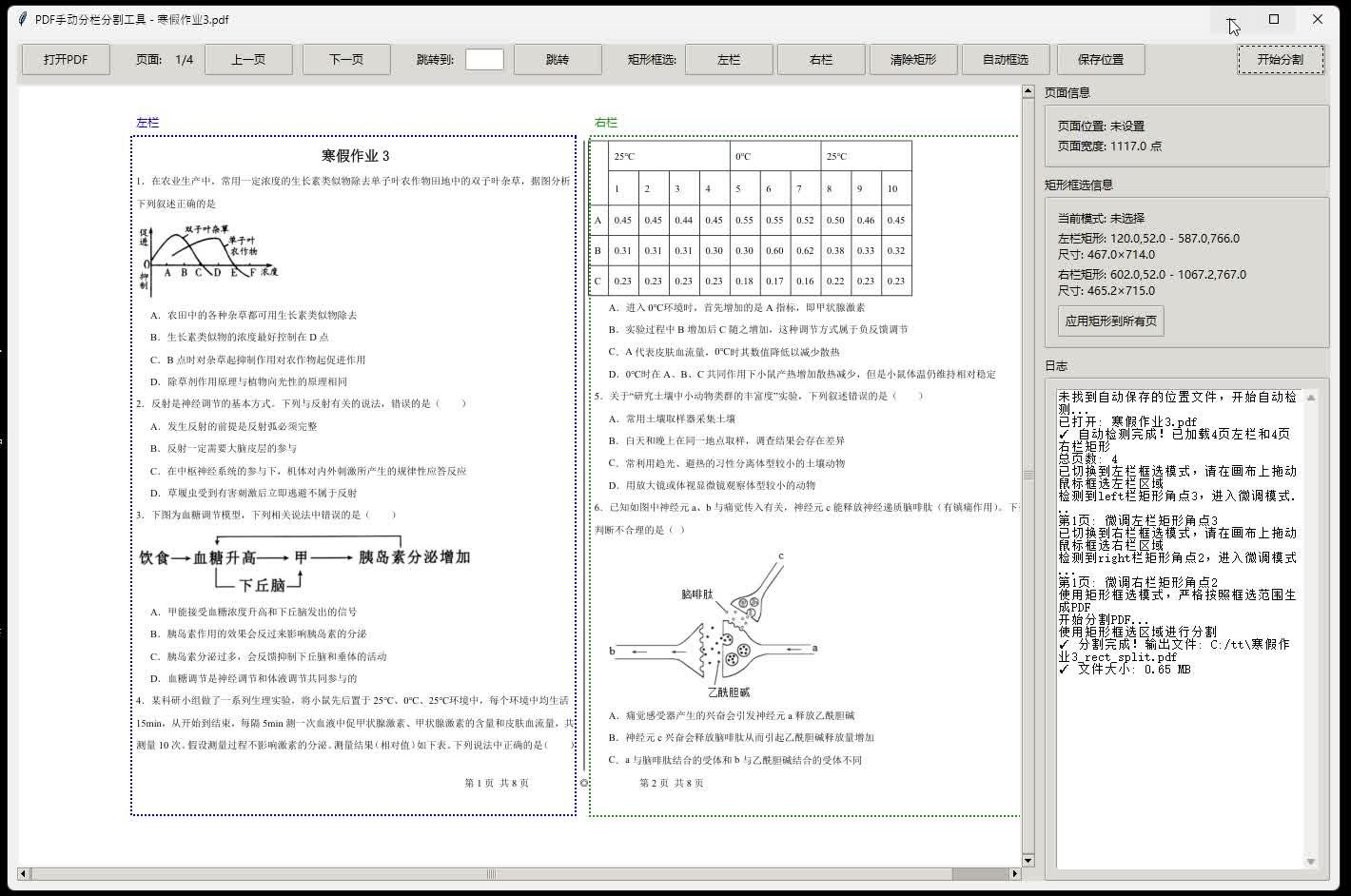Click canvas horizontal scrollbar left arrow
The image size is (1351, 896).
pos(24,873)
